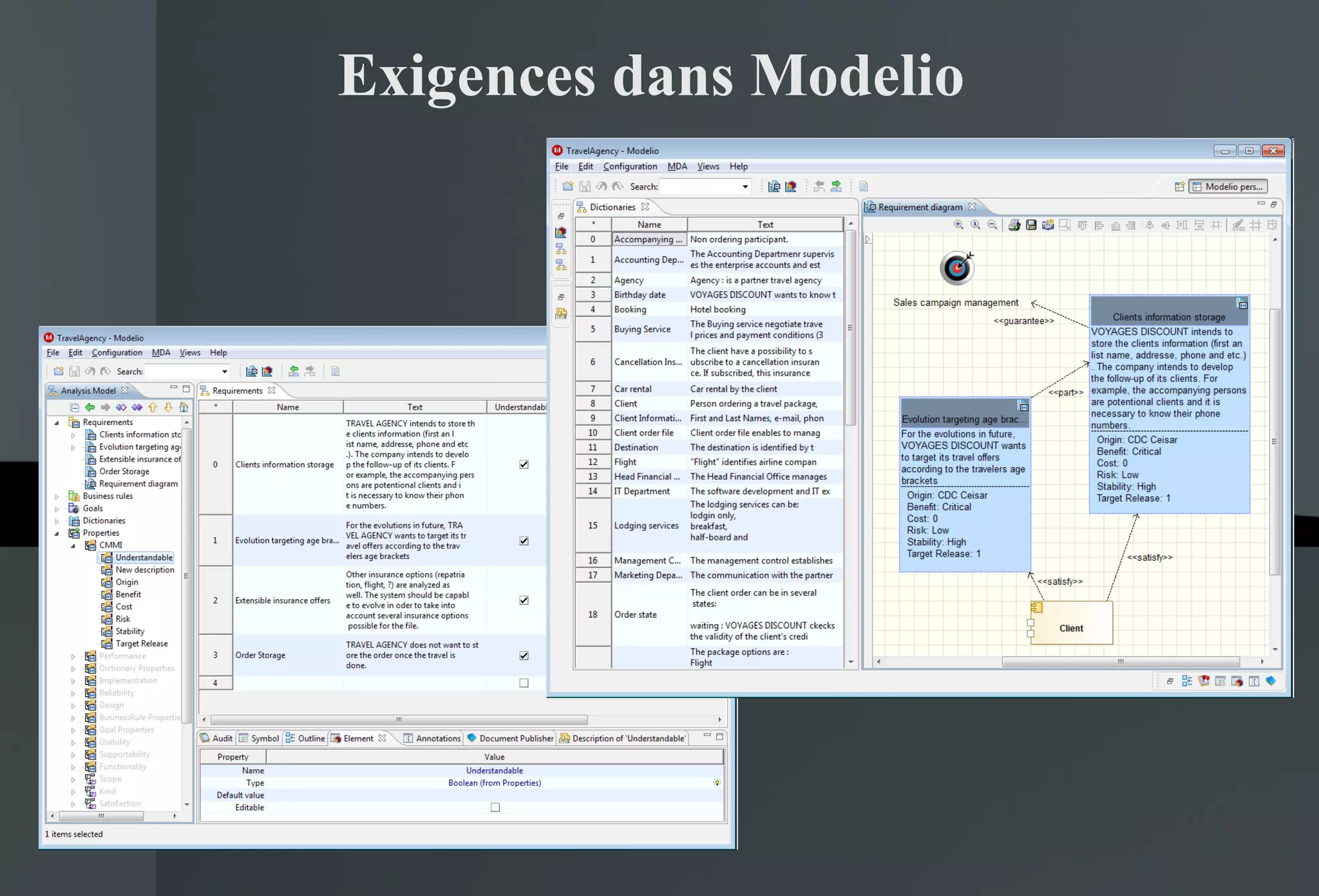The height and width of the screenshot is (896, 1319).
Task: Click vertical scrollbar of the Dictionaries table
Action: [x=850, y=327]
